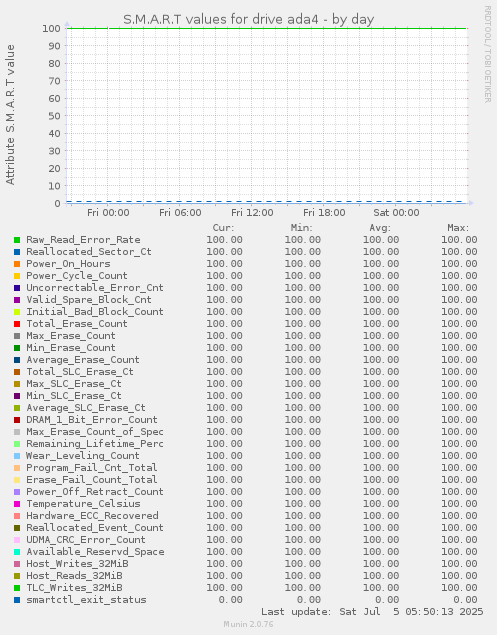Select the Remaining_Lifetime_Perc legend label

tap(95, 444)
